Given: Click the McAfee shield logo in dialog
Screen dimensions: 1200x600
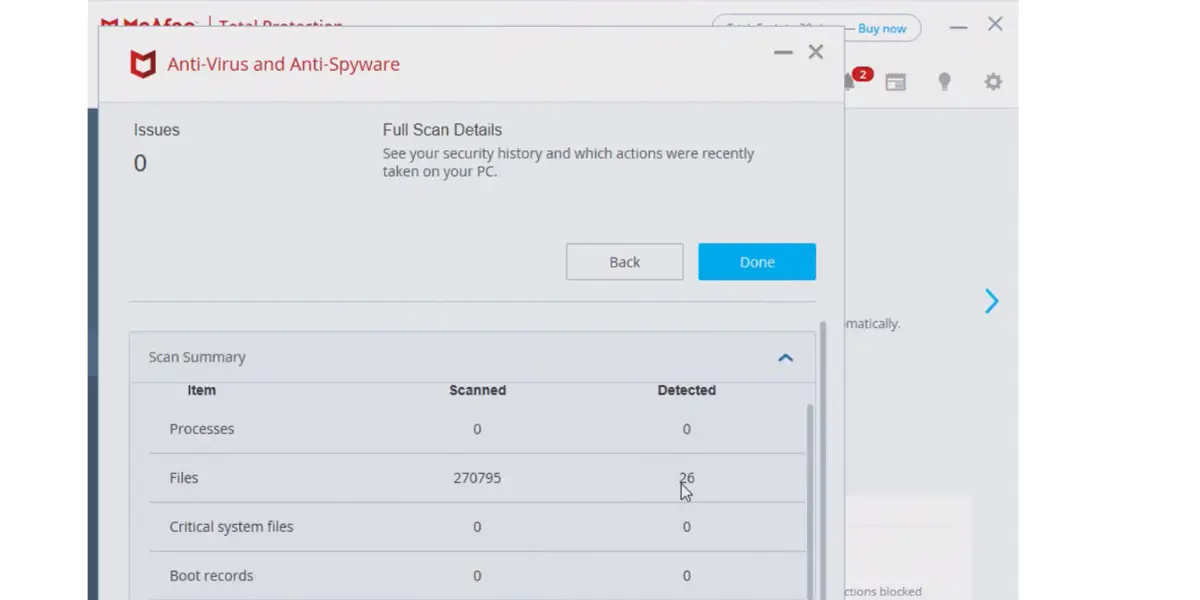Looking at the screenshot, I should pyautogui.click(x=143, y=65).
